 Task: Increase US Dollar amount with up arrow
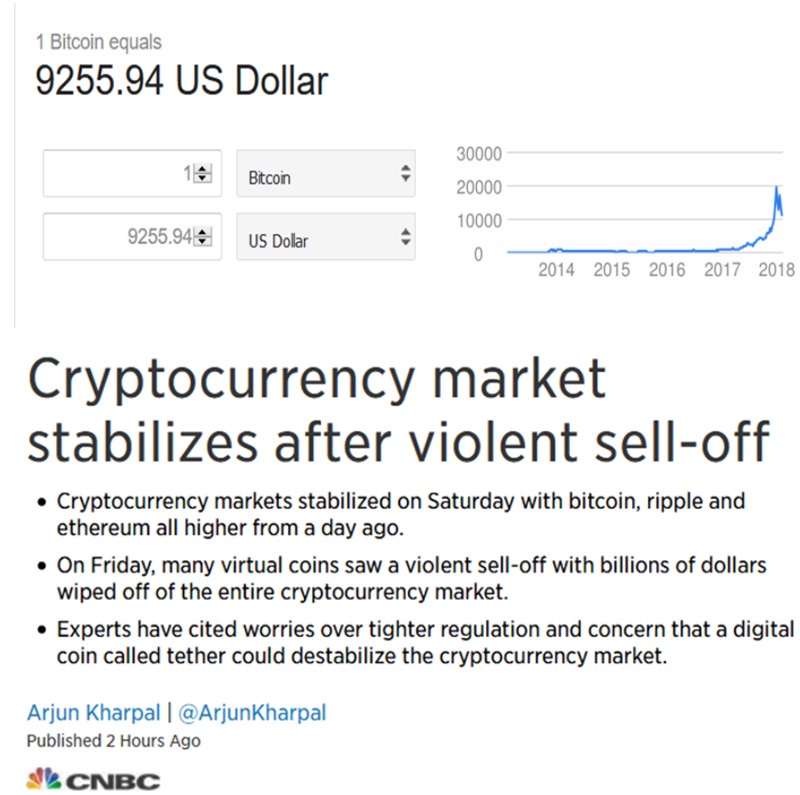point(203,232)
